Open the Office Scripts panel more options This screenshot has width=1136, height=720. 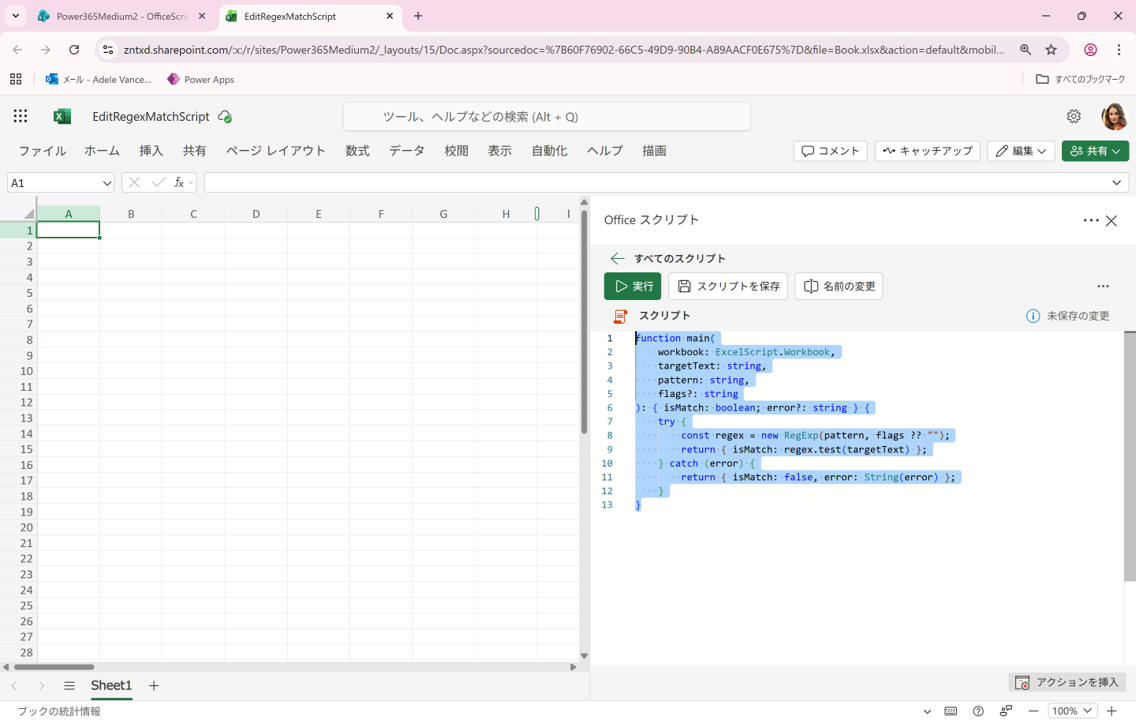(1090, 220)
